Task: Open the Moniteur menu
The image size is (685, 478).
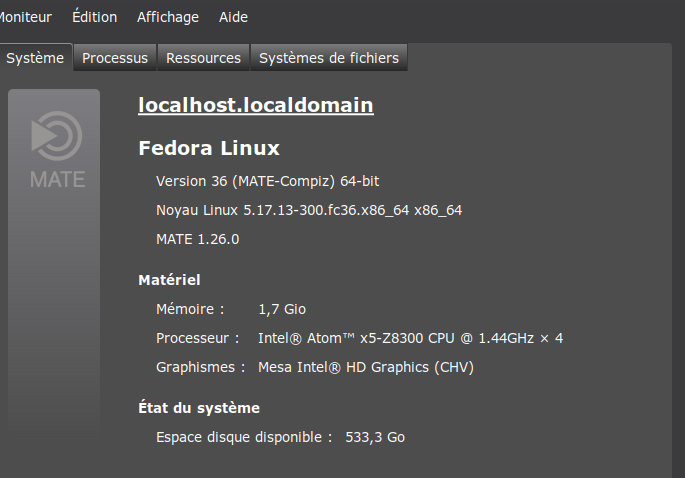Action: tap(25, 17)
